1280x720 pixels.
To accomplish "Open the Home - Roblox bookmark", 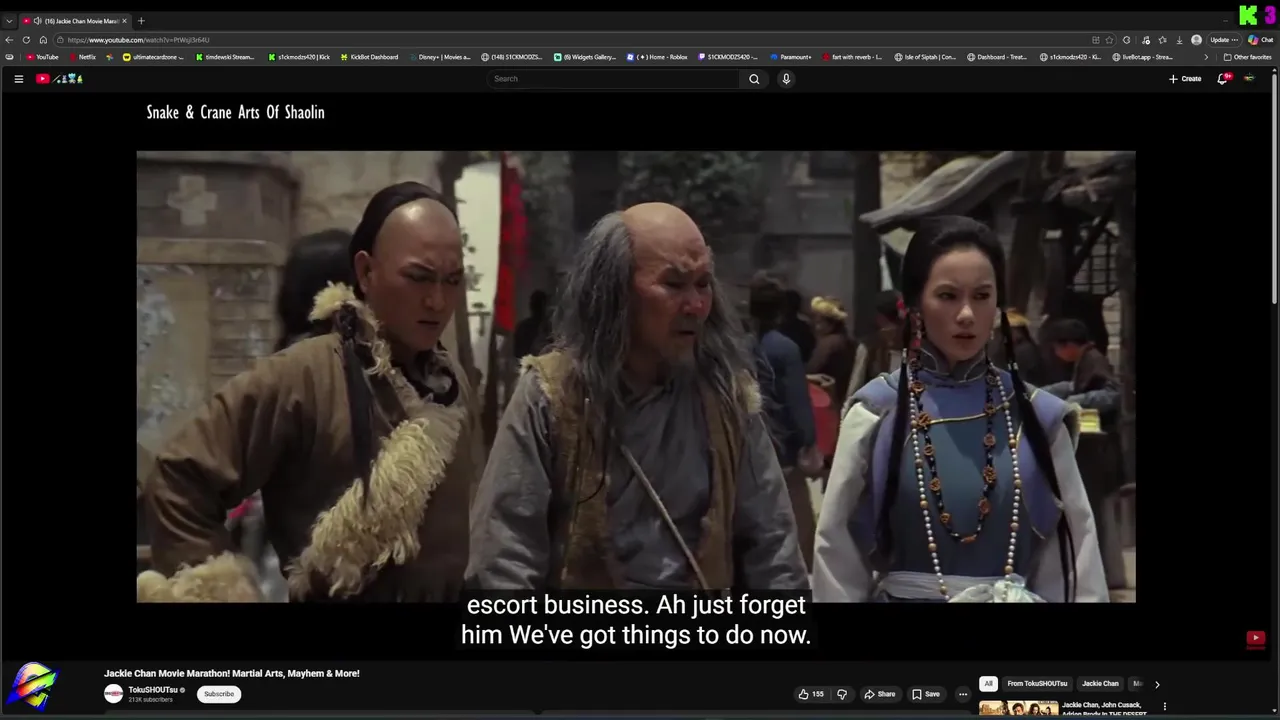I will [x=657, y=57].
